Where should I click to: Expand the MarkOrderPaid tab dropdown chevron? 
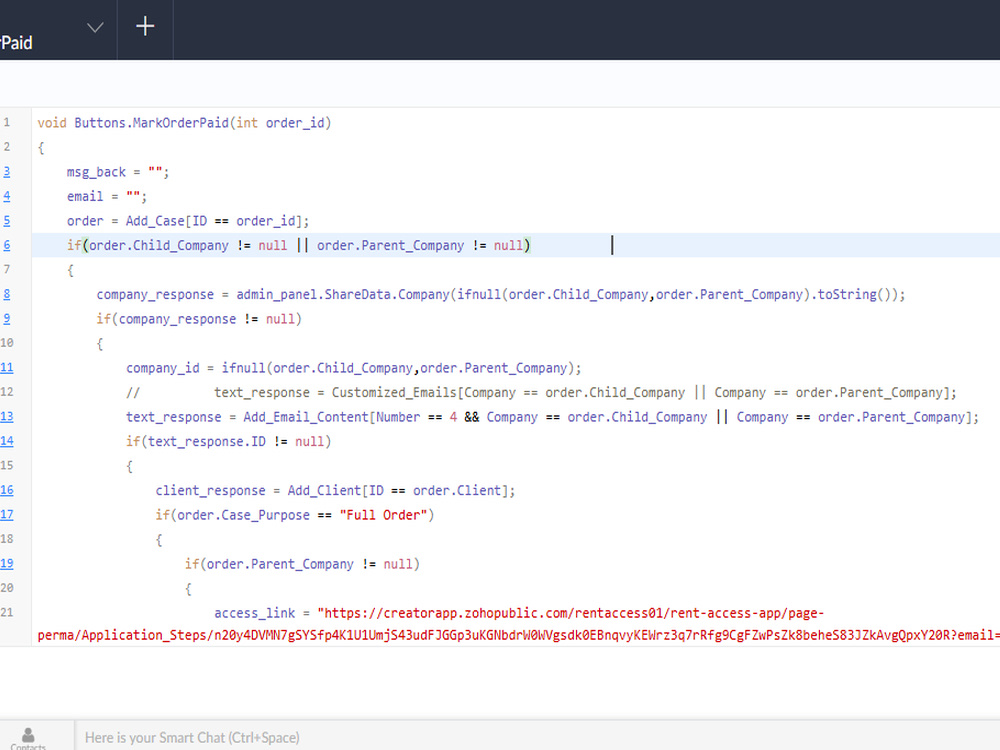95,27
